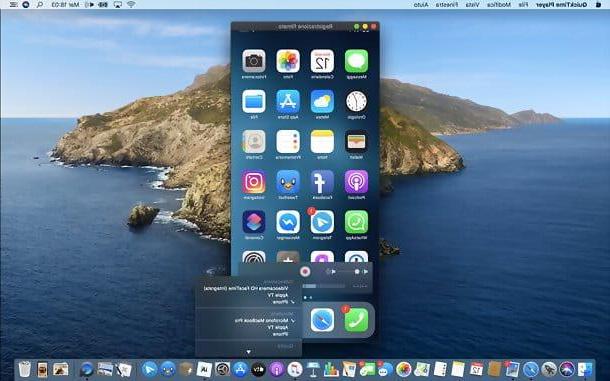The width and height of the screenshot is (610, 381).
Task: Open Tweetbot app on the iPhone screen
Action: (x=288, y=182)
